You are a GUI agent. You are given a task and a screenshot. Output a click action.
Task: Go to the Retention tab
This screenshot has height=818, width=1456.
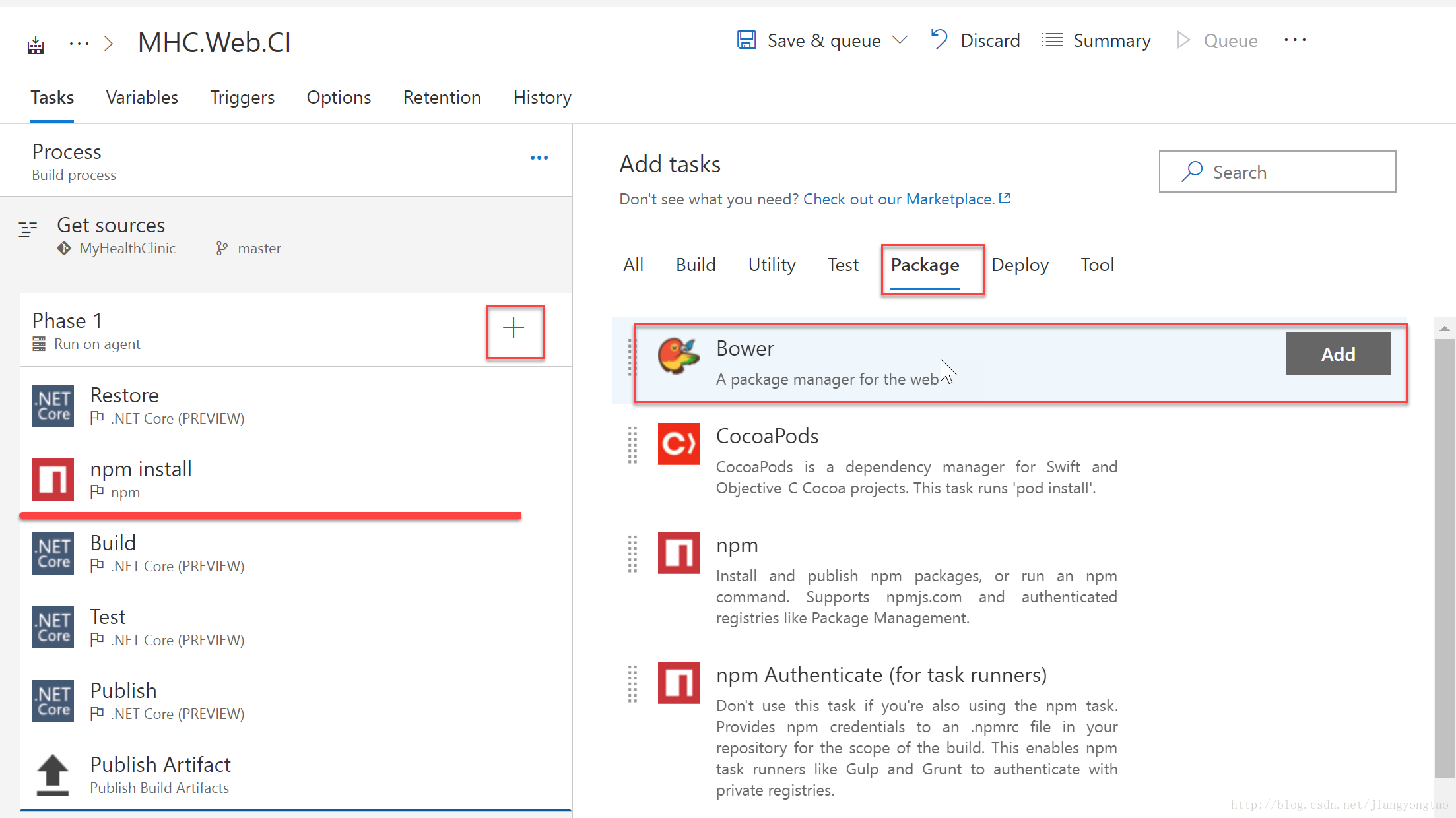click(x=442, y=98)
